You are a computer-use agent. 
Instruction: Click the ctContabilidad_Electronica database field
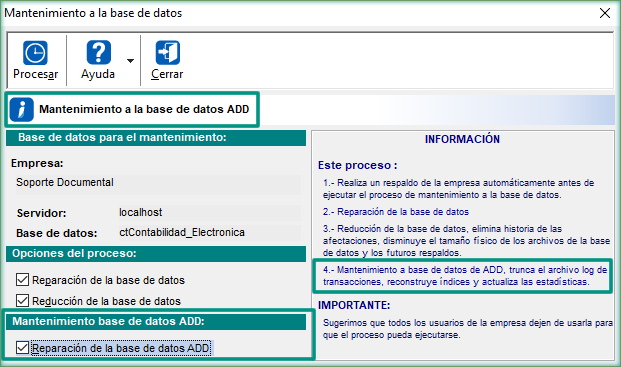[210, 232]
